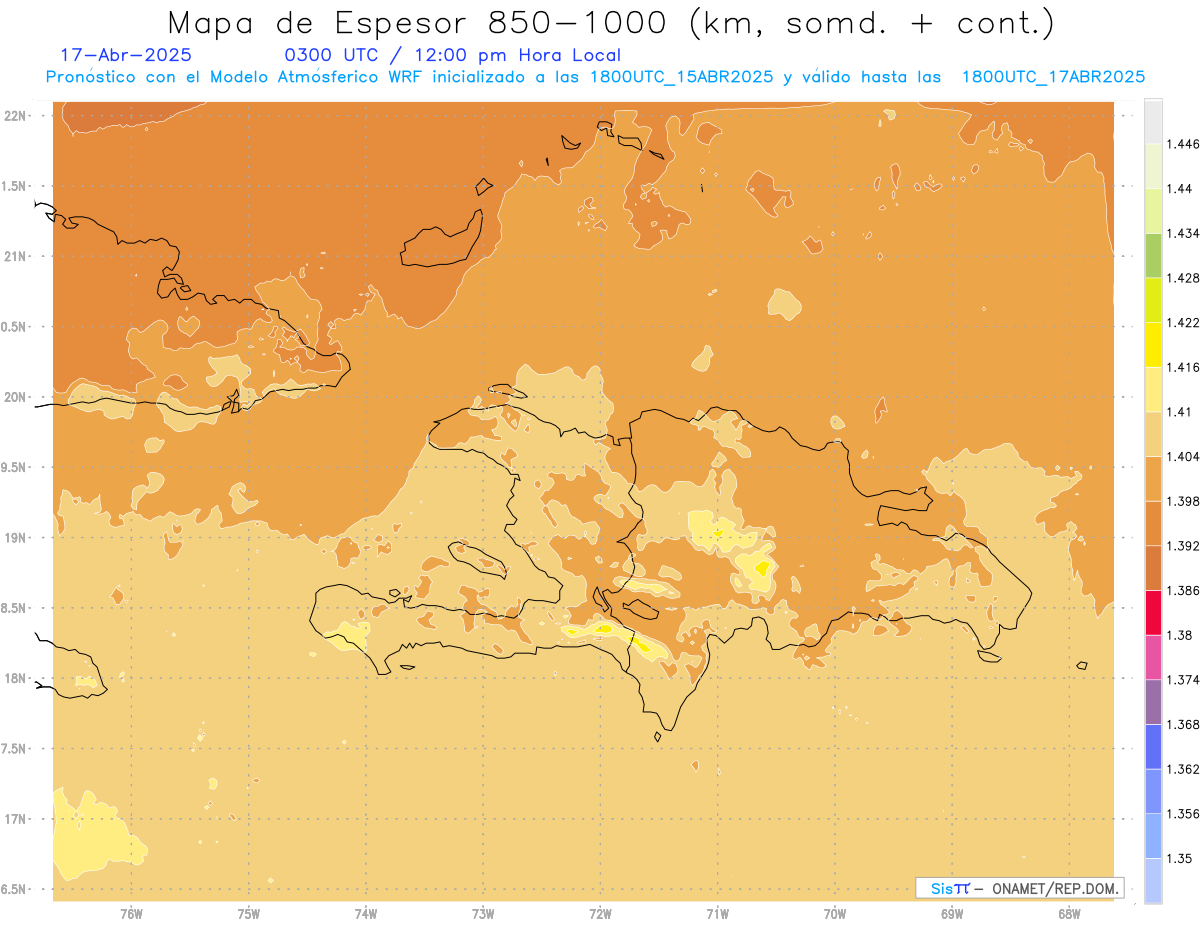Click the legend value '1.356'
Viewport: 1200px width, 927px height.
tap(1182, 814)
